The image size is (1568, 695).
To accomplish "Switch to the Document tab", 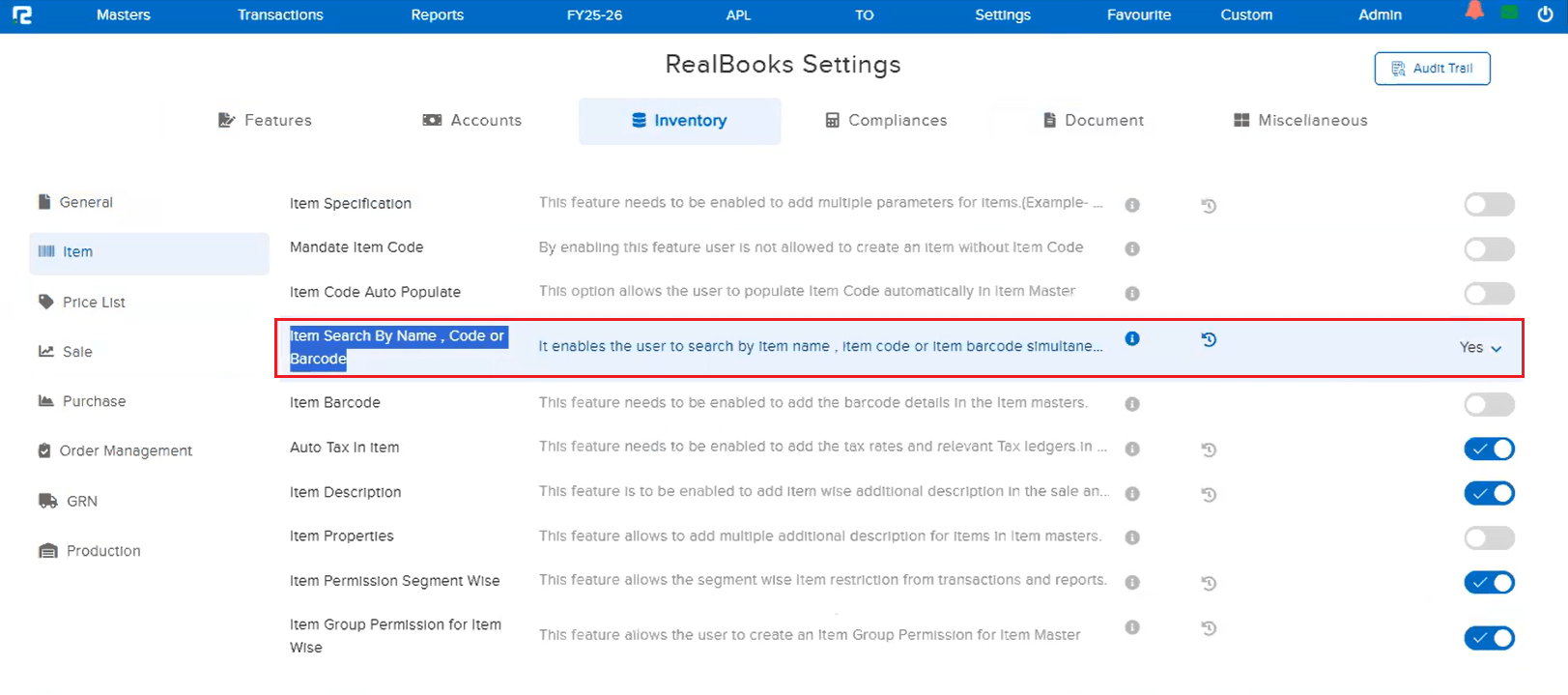I will [1094, 120].
